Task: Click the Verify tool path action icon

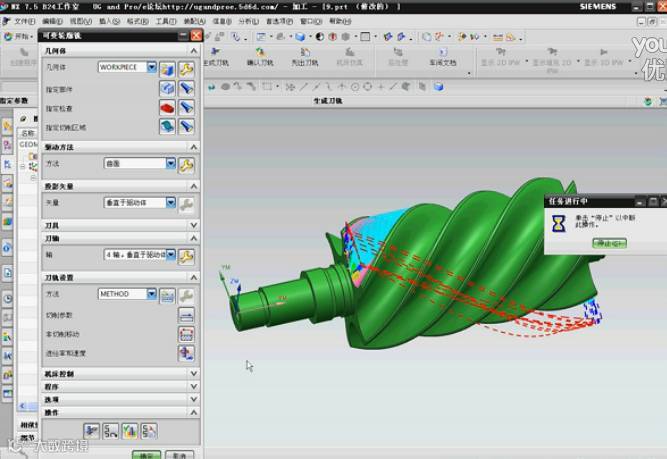Action: pyautogui.click(x=130, y=431)
